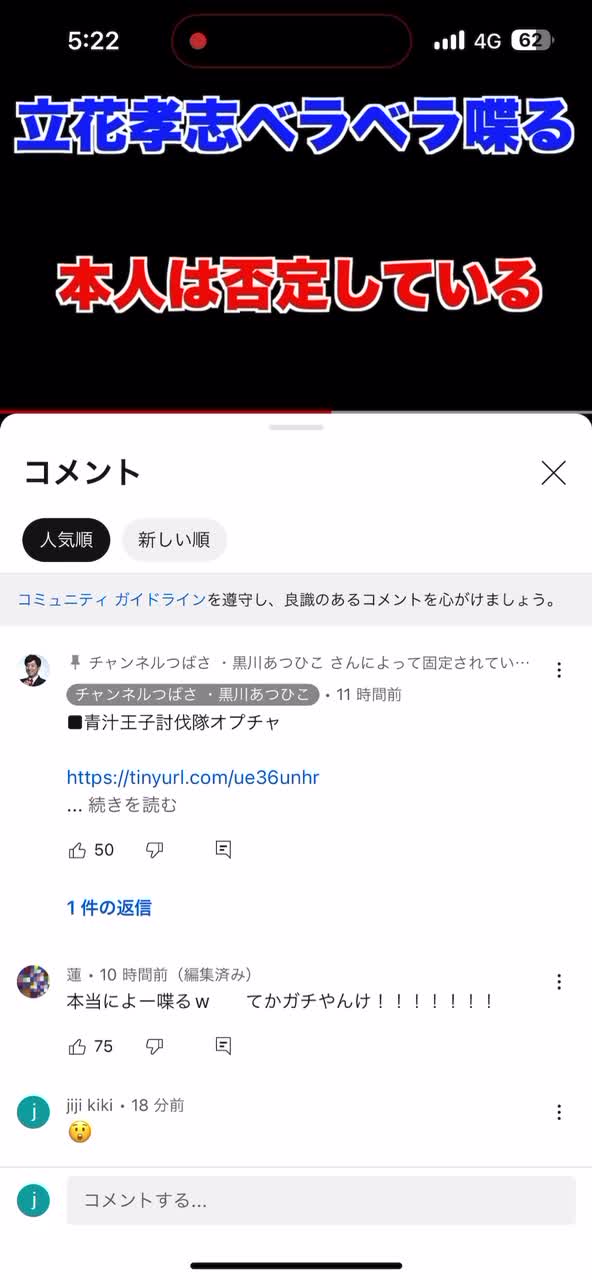Like the pinned チャンネルつばさ comment
The image size is (592, 1280).
tap(78, 850)
